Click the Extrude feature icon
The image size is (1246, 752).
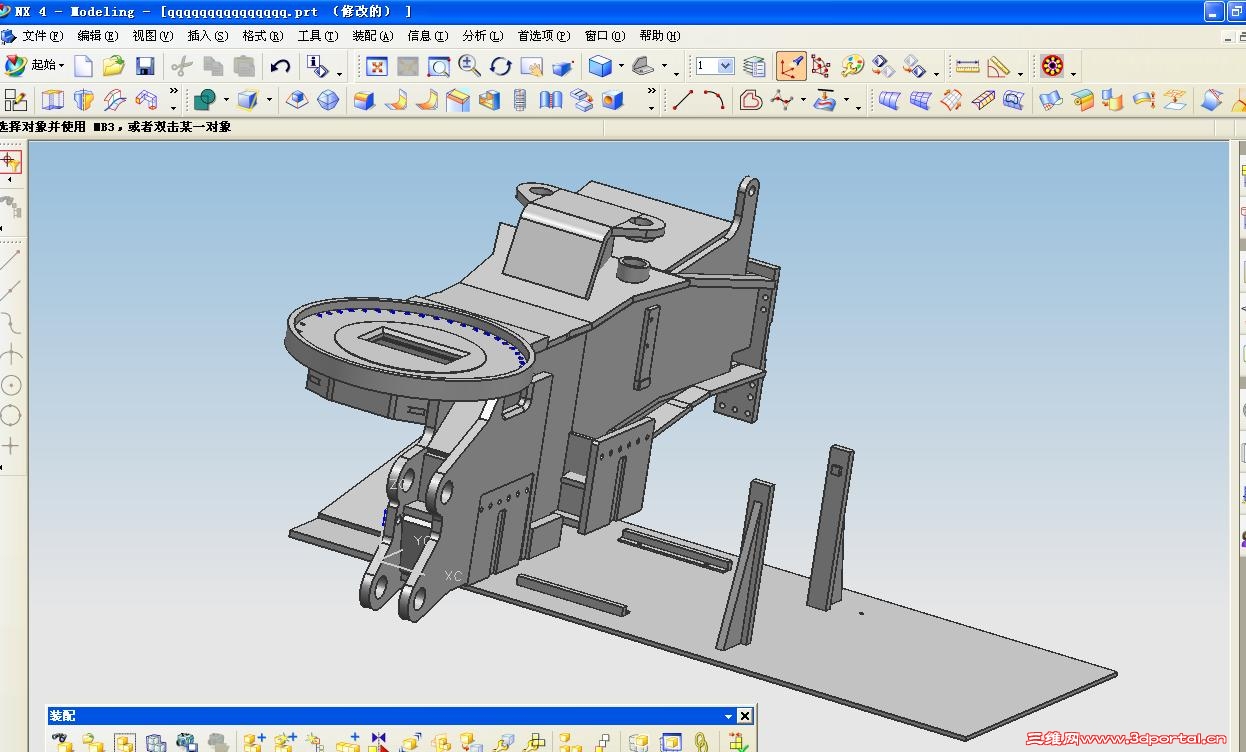pyautogui.click(x=53, y=100)
